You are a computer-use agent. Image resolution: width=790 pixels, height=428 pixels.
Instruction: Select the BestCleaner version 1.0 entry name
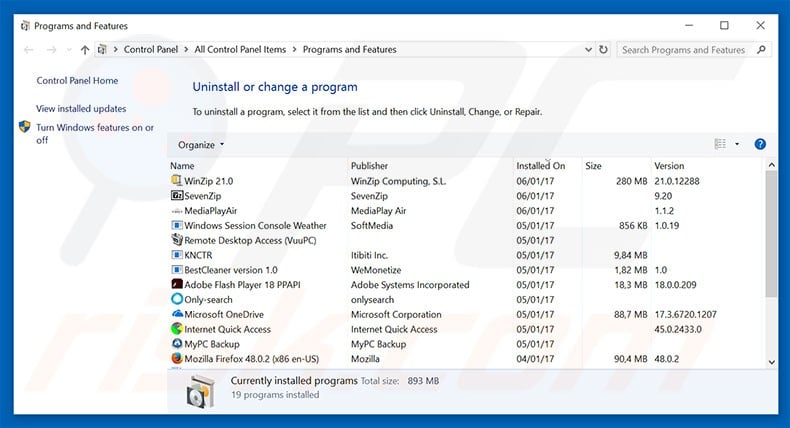coord(231,270)
